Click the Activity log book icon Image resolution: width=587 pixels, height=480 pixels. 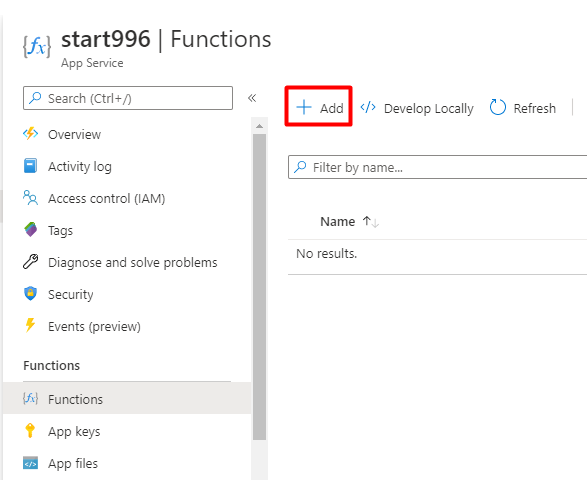coord(30,165)
